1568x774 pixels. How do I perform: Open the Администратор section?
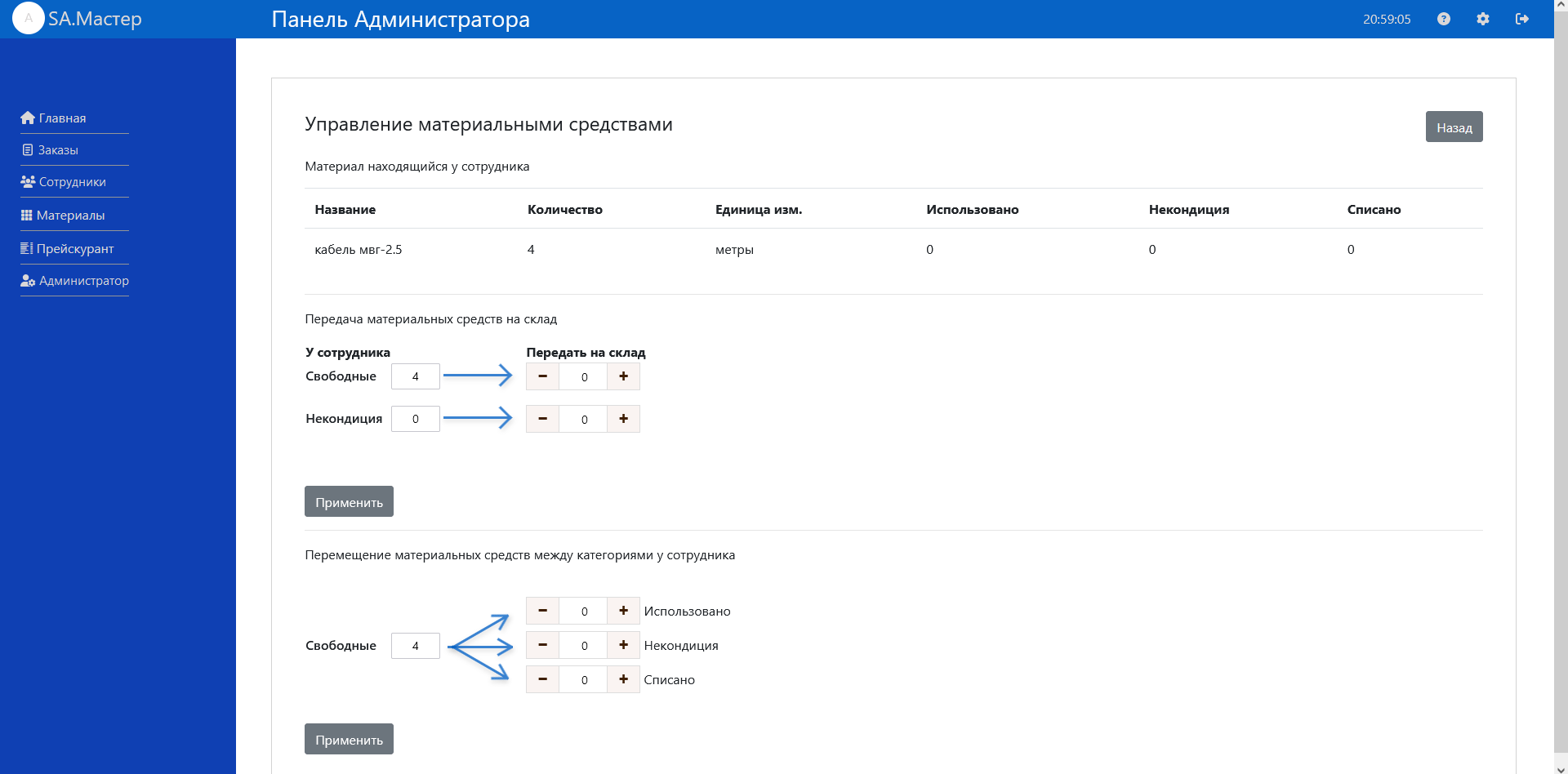point(75,281)
